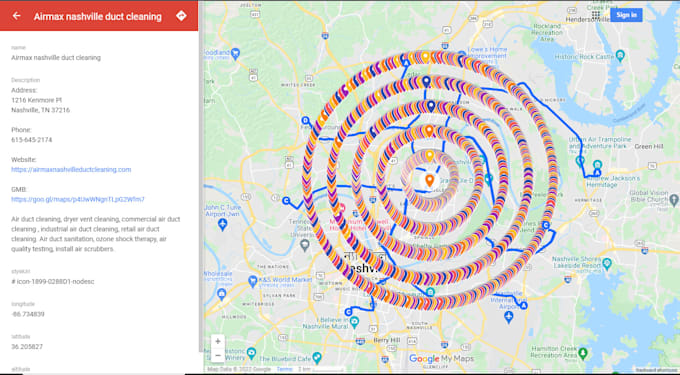
Task: Select the Tennessee State University gray marker
Action: [x=305, y=245]
